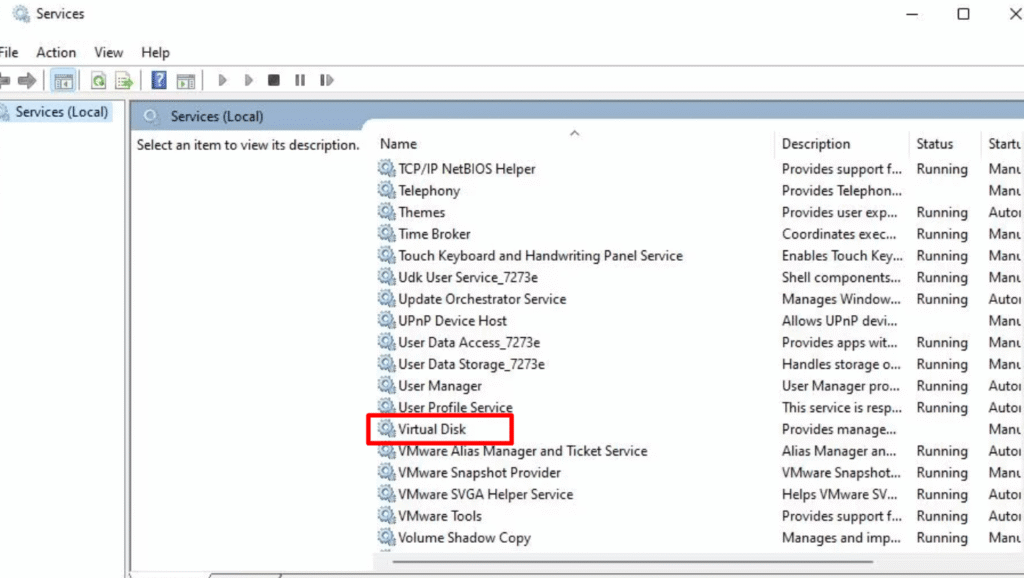Select Services (Local) in left tree
This screenshot has width=1024, height=578.
click(61, 112)
